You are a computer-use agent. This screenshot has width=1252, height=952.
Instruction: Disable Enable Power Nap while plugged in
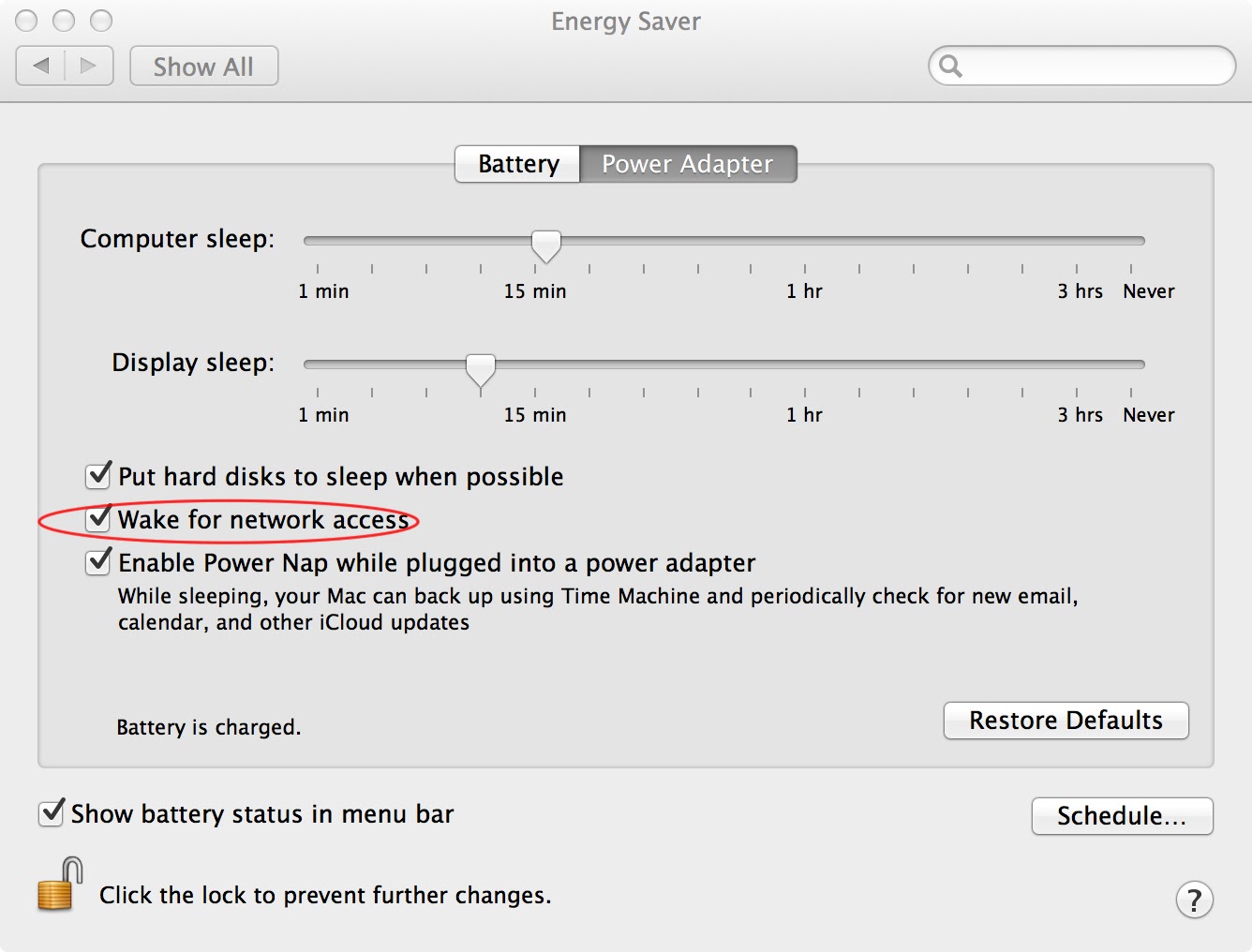click(x=97, y=562)
